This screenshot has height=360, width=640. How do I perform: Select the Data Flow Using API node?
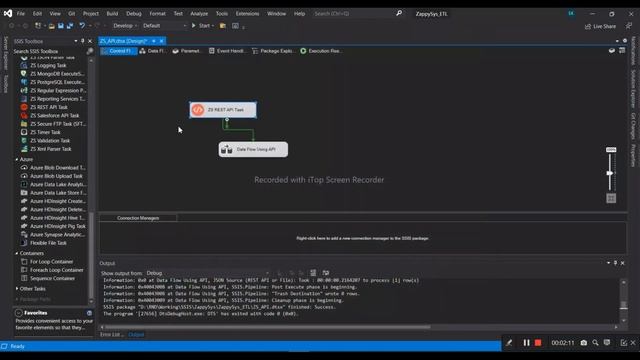pyautogui.click(x=253, y=149)
